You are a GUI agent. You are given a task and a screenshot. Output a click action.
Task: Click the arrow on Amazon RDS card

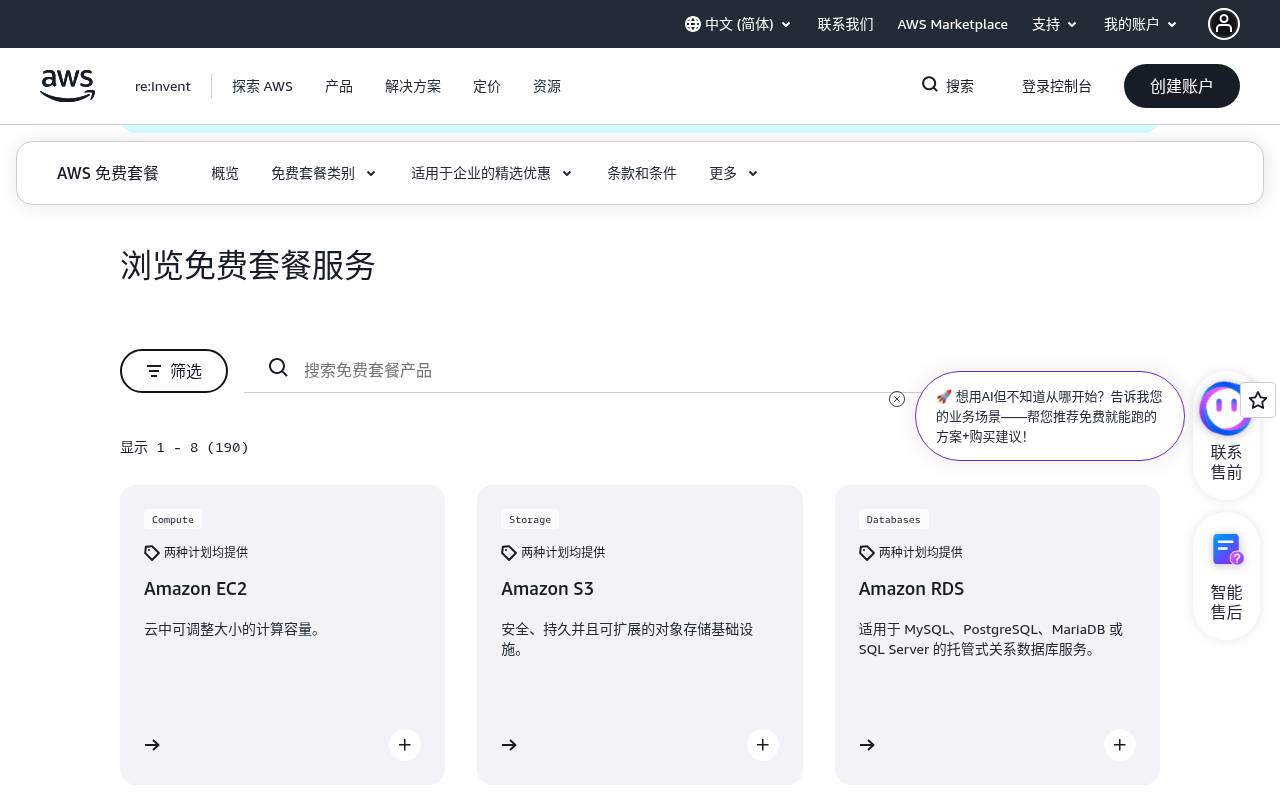coord(867,745)
